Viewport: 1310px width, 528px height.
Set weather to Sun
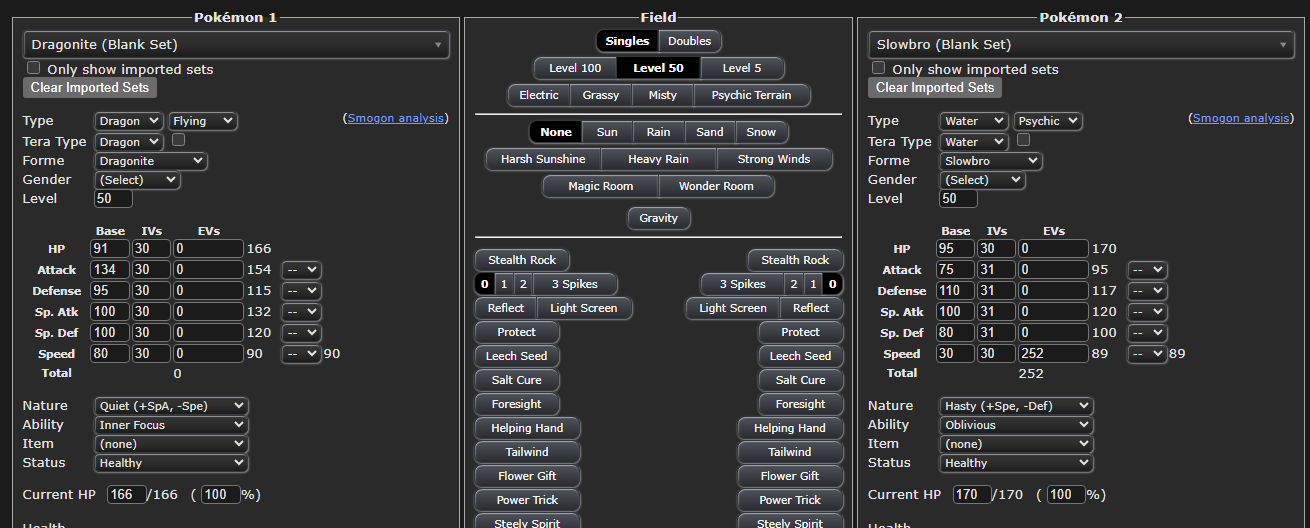tap(607, 132)
